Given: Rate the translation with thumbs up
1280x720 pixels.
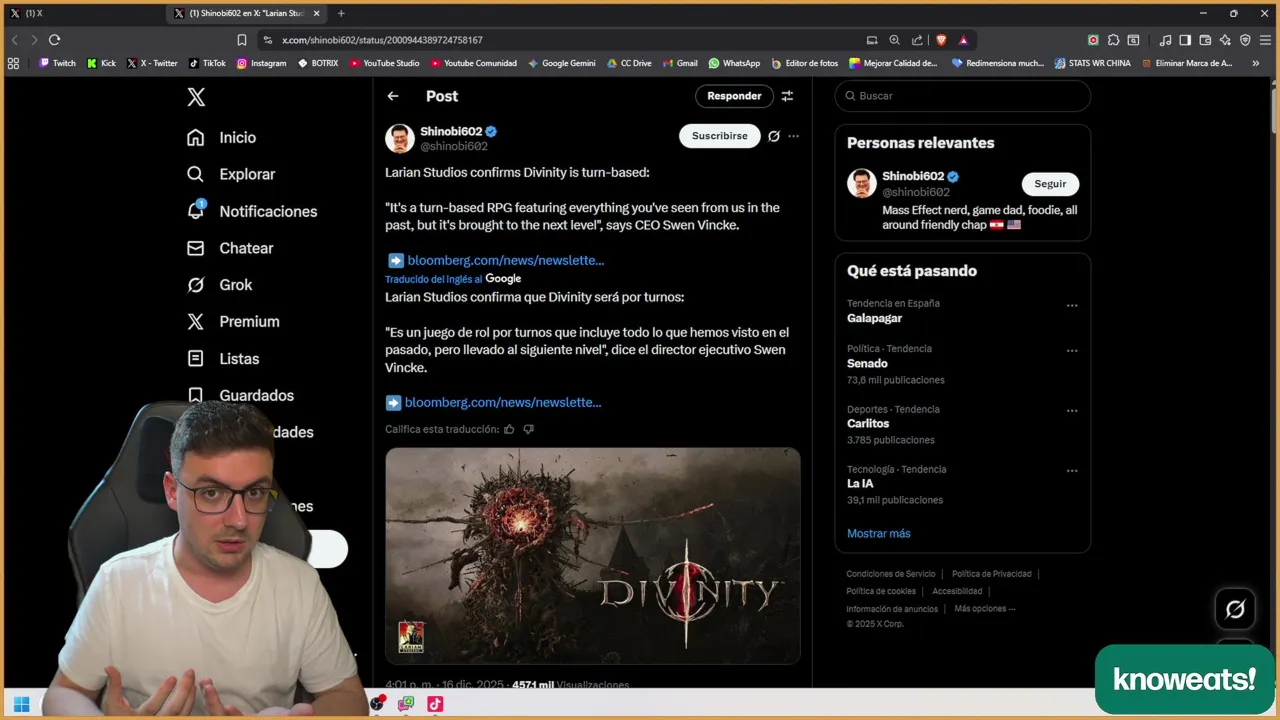Looking at the screenshot, I should pos(509,429).
